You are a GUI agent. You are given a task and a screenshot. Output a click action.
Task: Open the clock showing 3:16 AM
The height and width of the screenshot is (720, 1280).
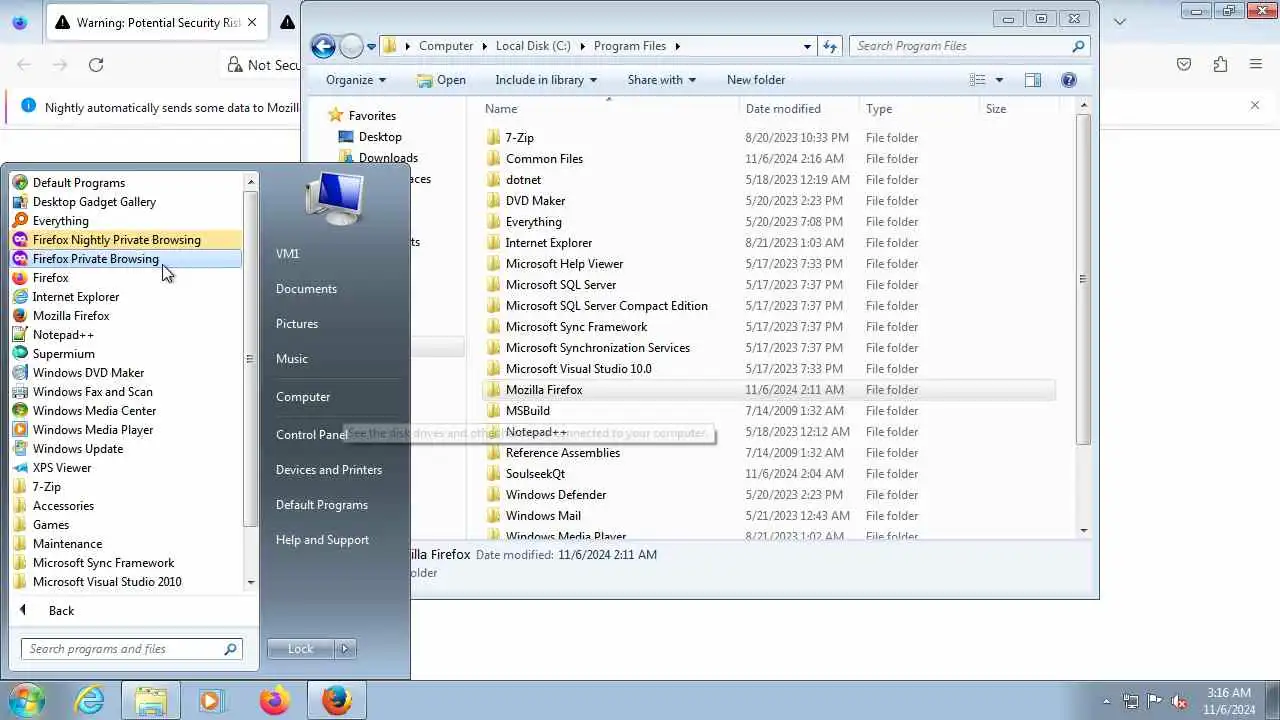(x=1229, y=701)
